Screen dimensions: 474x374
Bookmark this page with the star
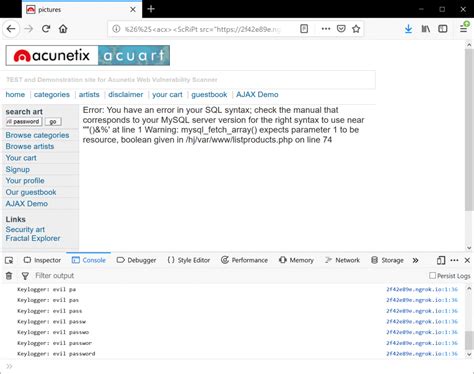(356, 29)
